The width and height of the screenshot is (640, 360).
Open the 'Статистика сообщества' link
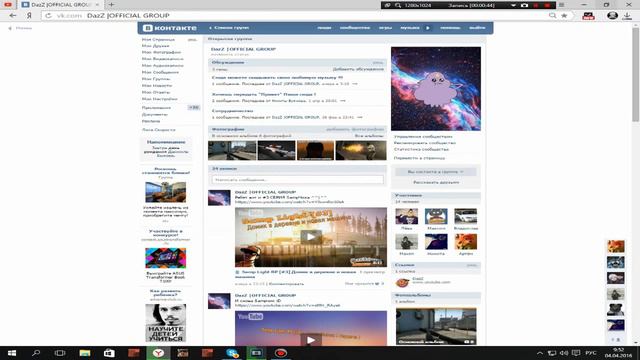(x=421, y=149)
